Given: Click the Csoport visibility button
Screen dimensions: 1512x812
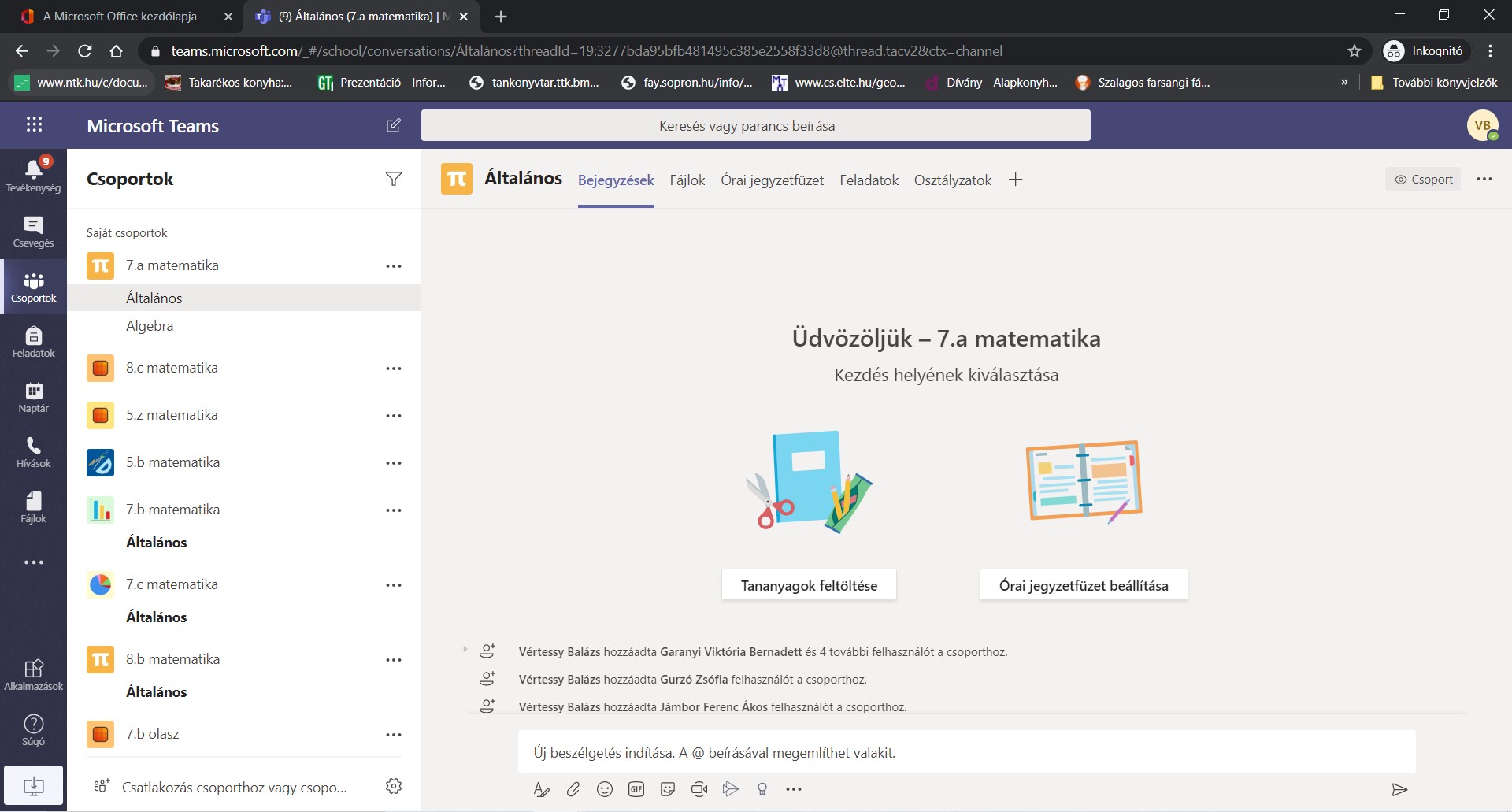Looking at the screenshot, I should click(x=1423, y=179).
